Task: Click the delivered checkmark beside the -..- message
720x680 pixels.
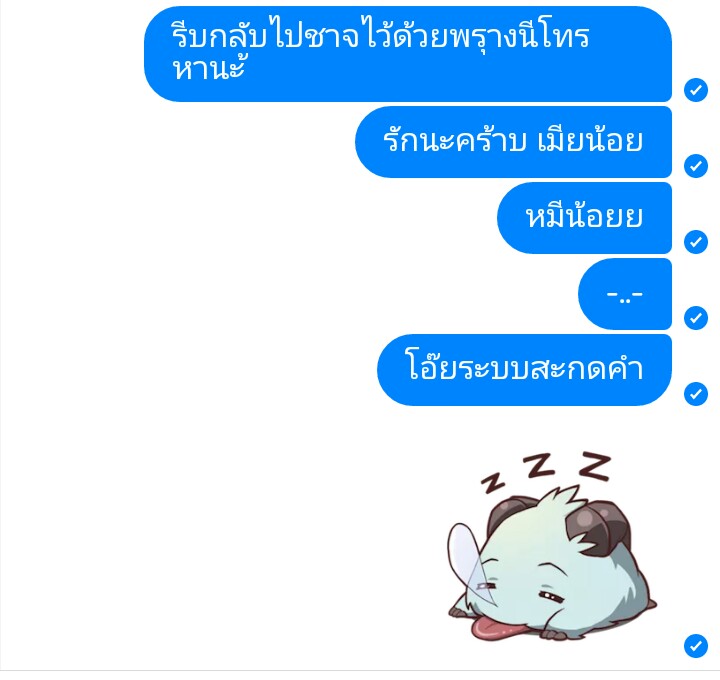Action: [x=696, y=318]
